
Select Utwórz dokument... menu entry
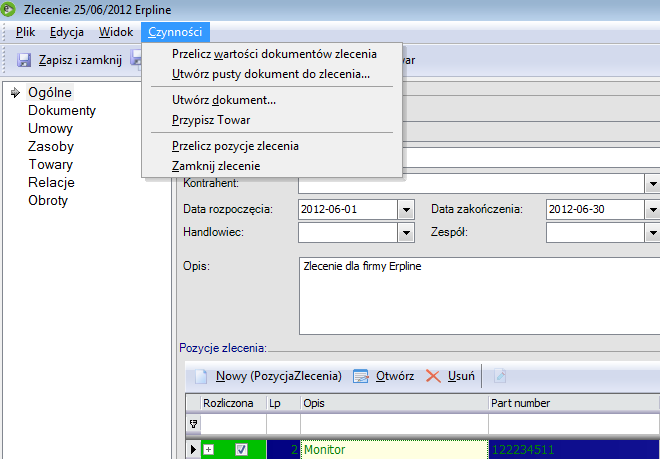pos(272,100)
